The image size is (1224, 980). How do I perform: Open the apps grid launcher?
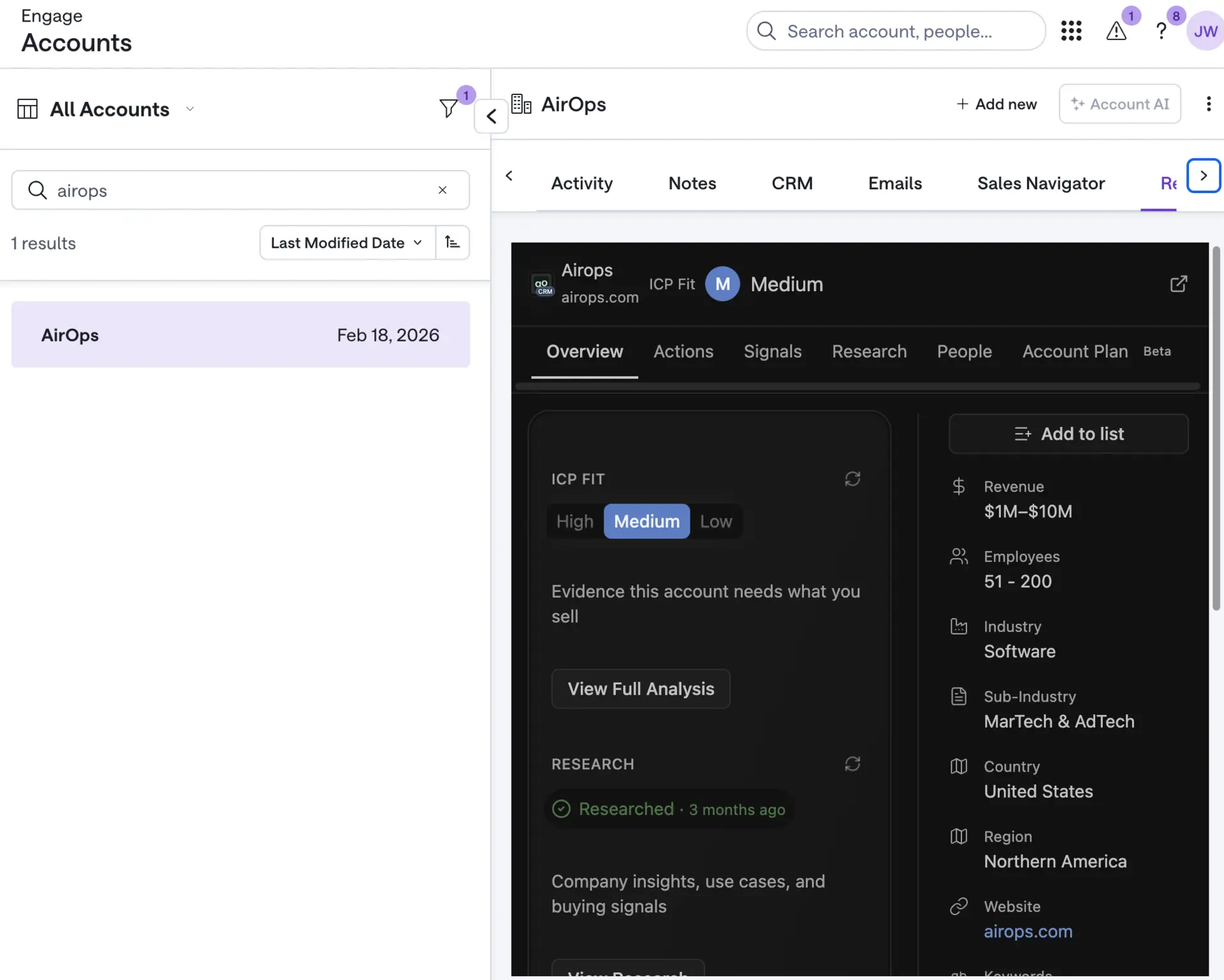coord(1071,31)
